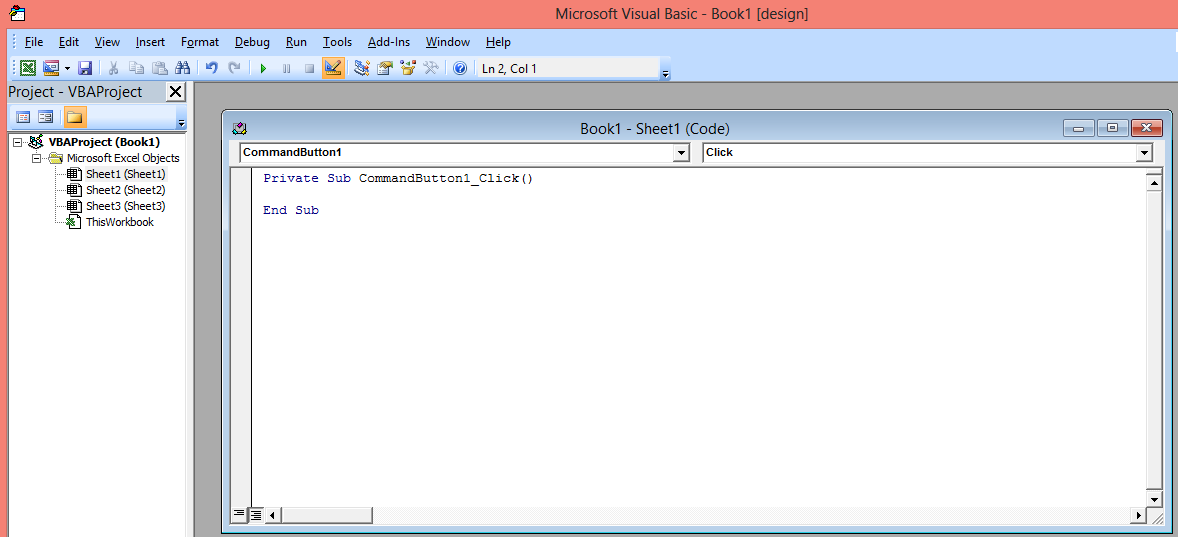Switch to Procedure View button
The image size is (1178, 537).
(239, 514)
